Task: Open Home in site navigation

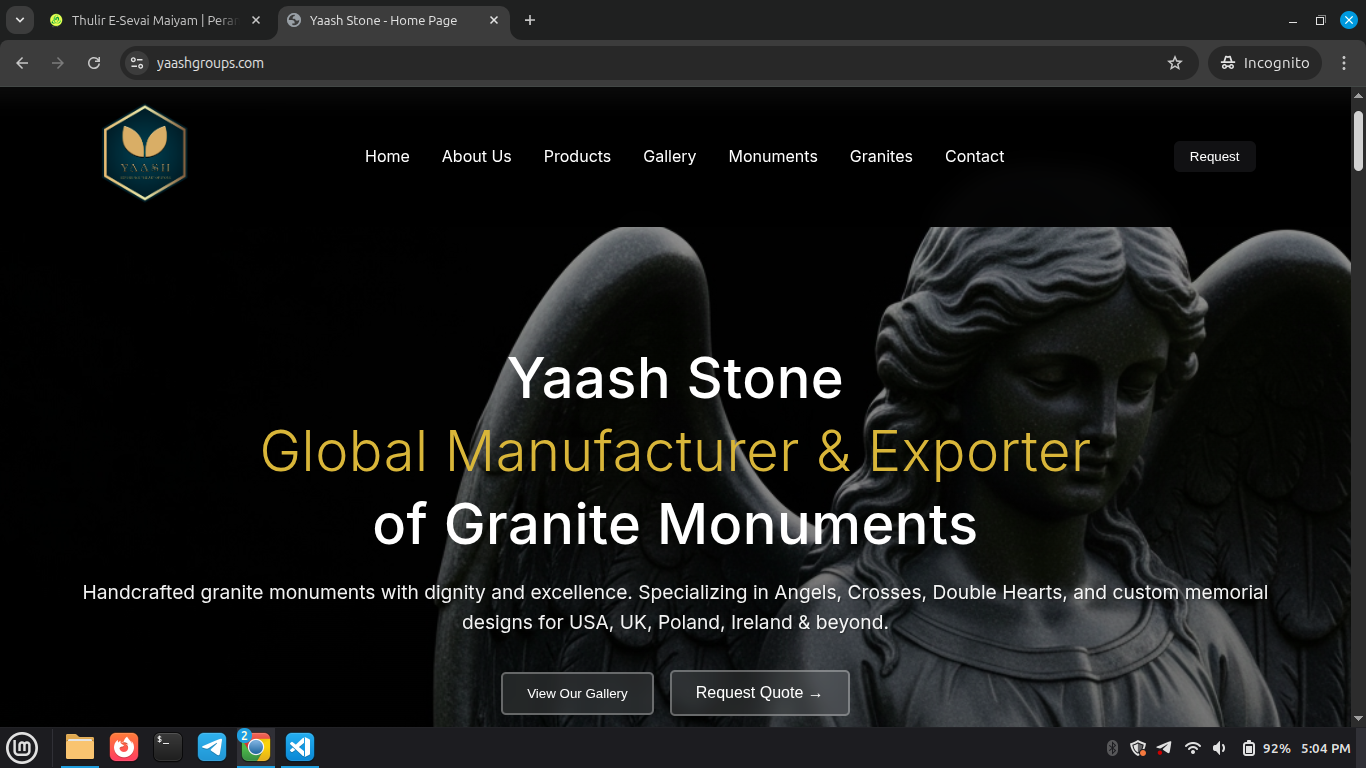Action: [387, 156]
